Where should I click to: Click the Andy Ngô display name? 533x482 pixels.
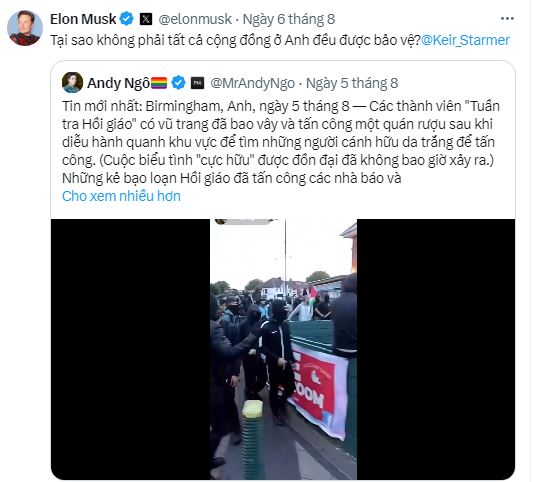pyautogui.click(x=118, y=83)
